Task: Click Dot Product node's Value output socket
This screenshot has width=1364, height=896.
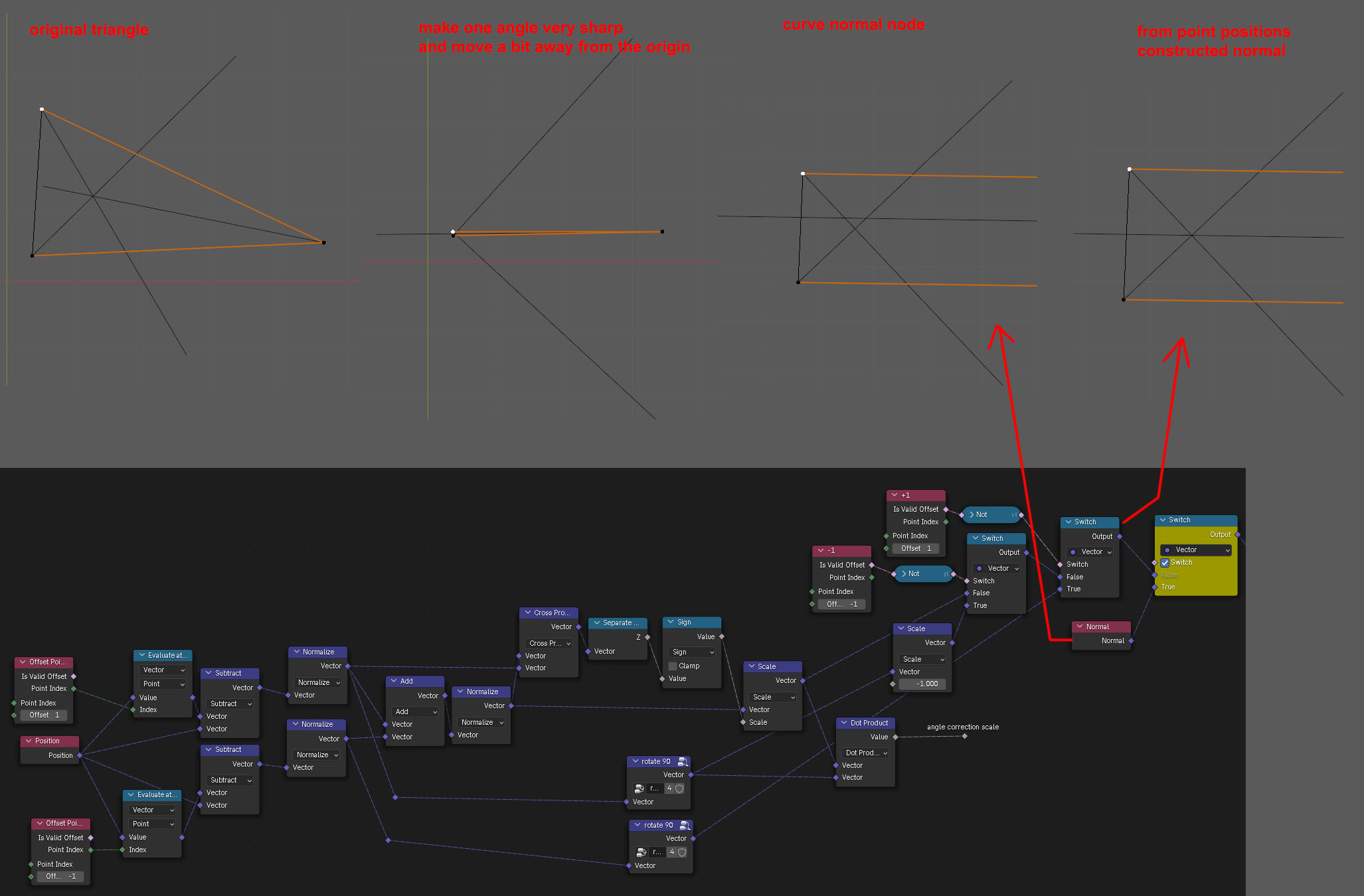Action: [x=895, y=737]
